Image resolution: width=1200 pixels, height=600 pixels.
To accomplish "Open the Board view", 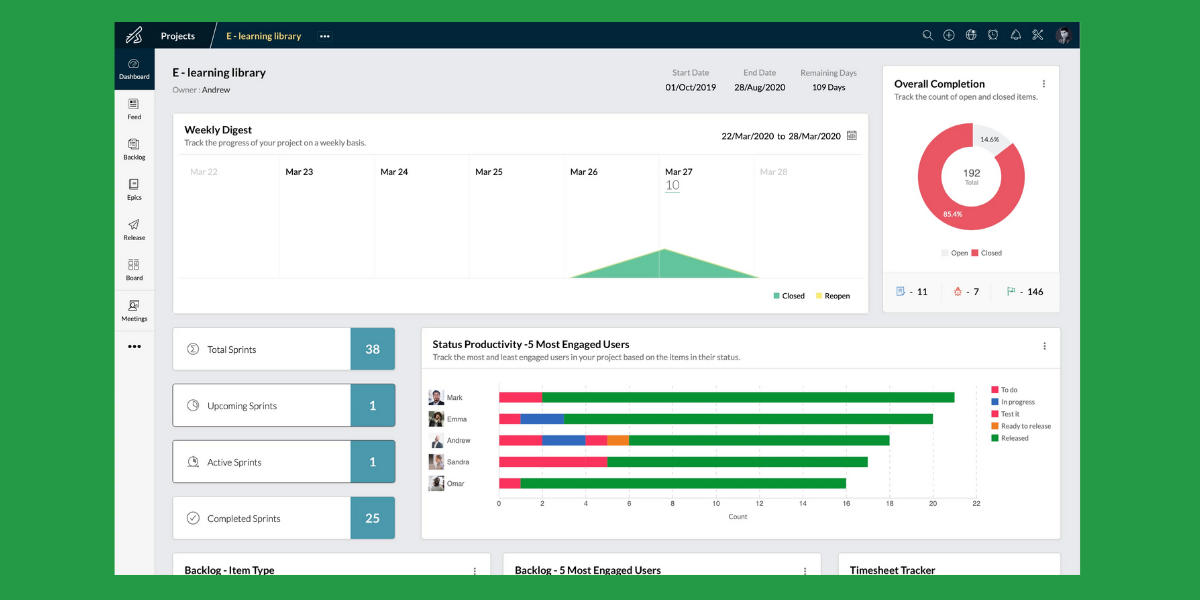I will 134,269.
